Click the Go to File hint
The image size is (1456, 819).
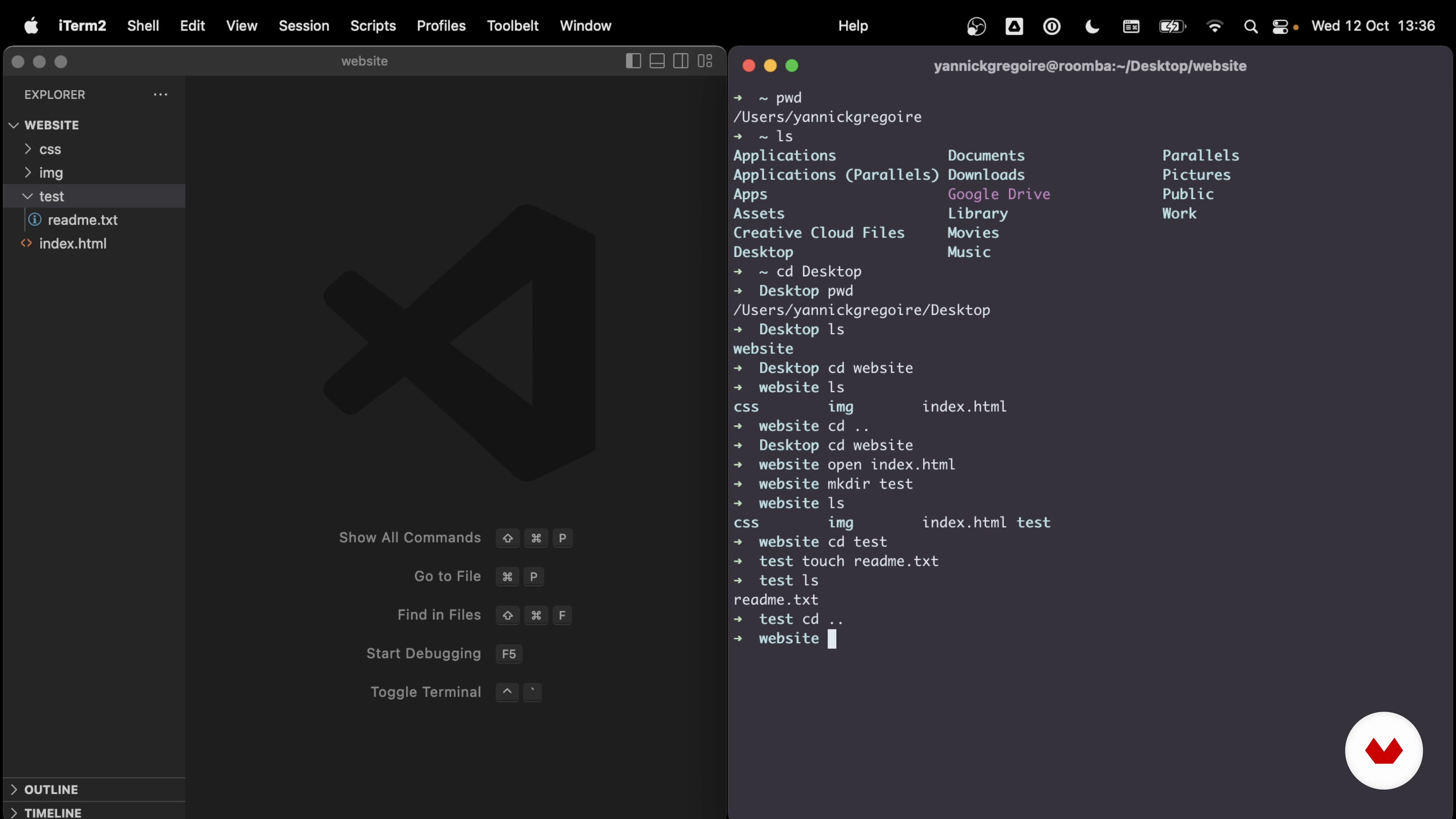448,576
